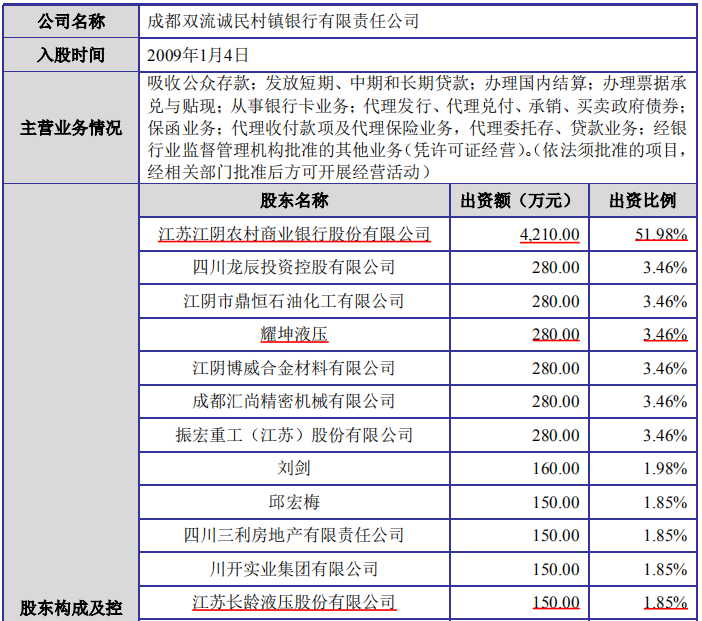Click 3.46% in the 四川龙辰投资控股 row
The height and width of the screenshot is (621, 702).
pos(665,268)
